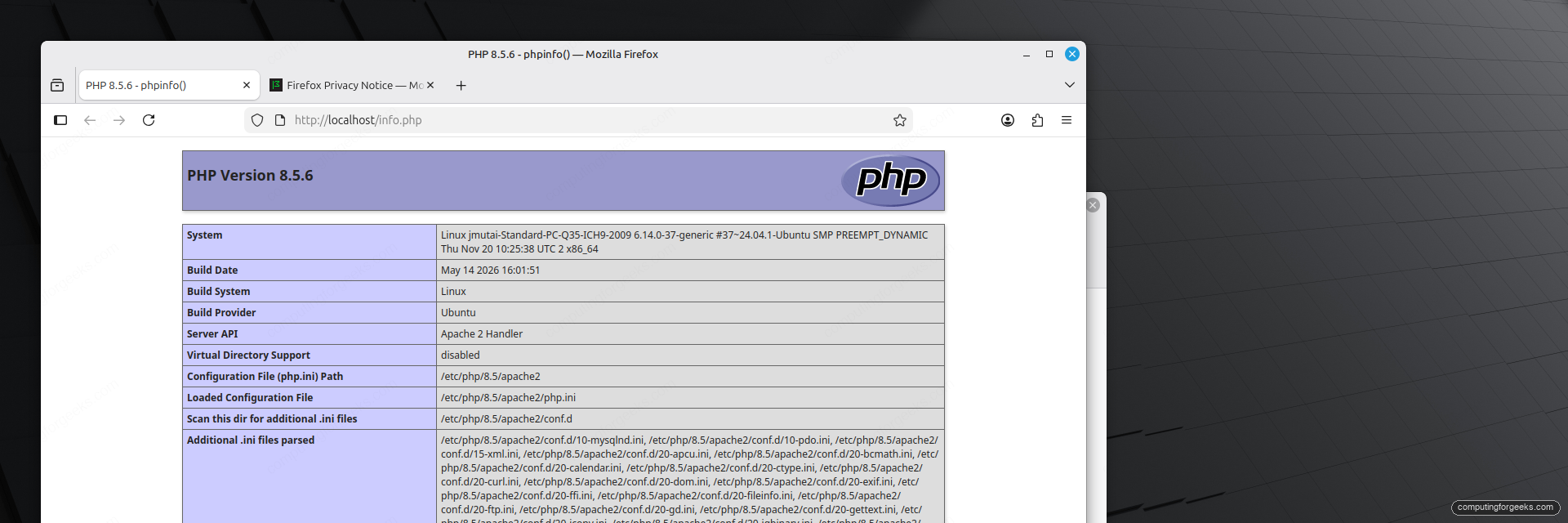Open the Extensions puzzle icon

1037,120
